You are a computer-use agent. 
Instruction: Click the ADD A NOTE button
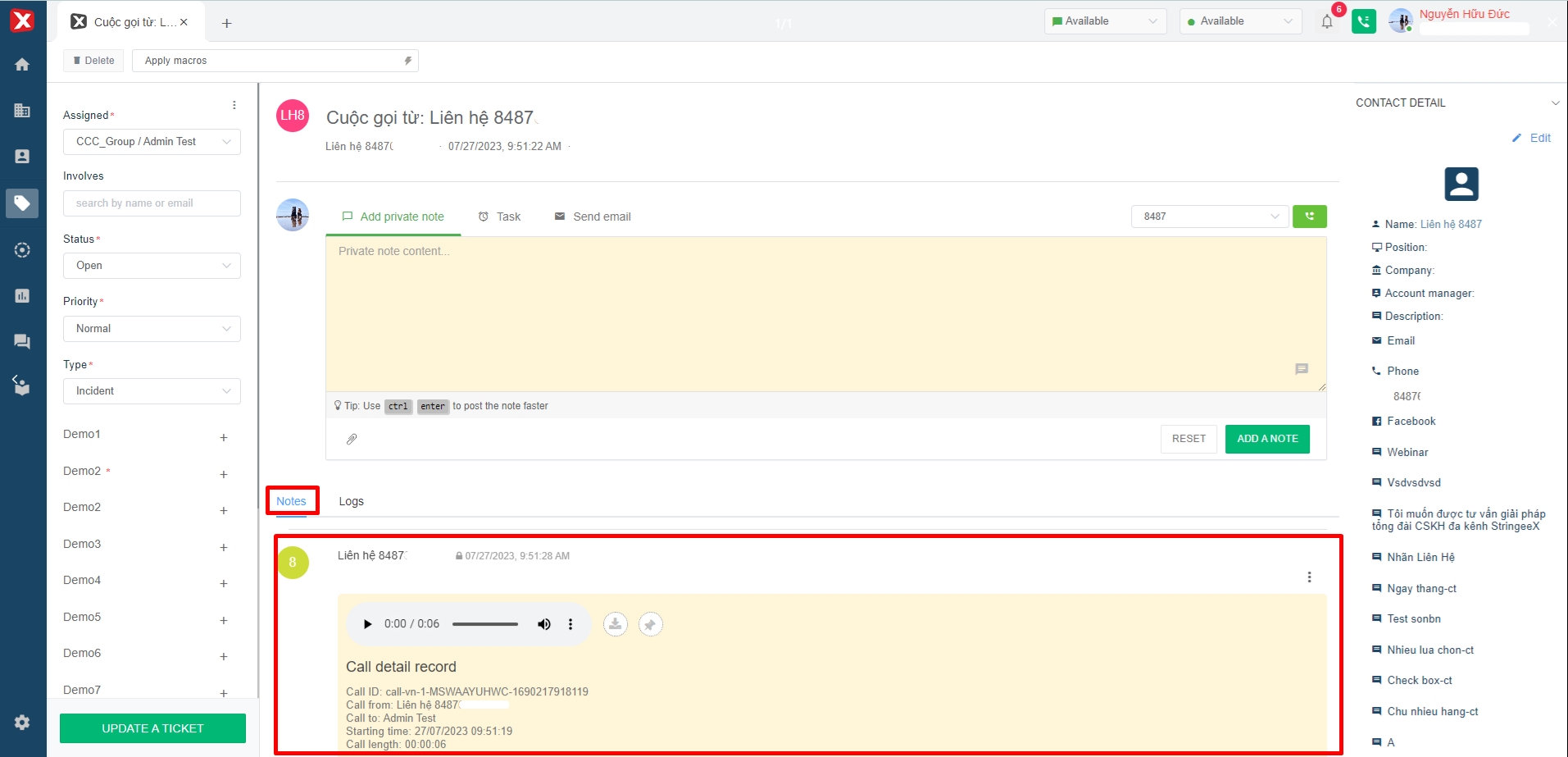(1266, 439)
